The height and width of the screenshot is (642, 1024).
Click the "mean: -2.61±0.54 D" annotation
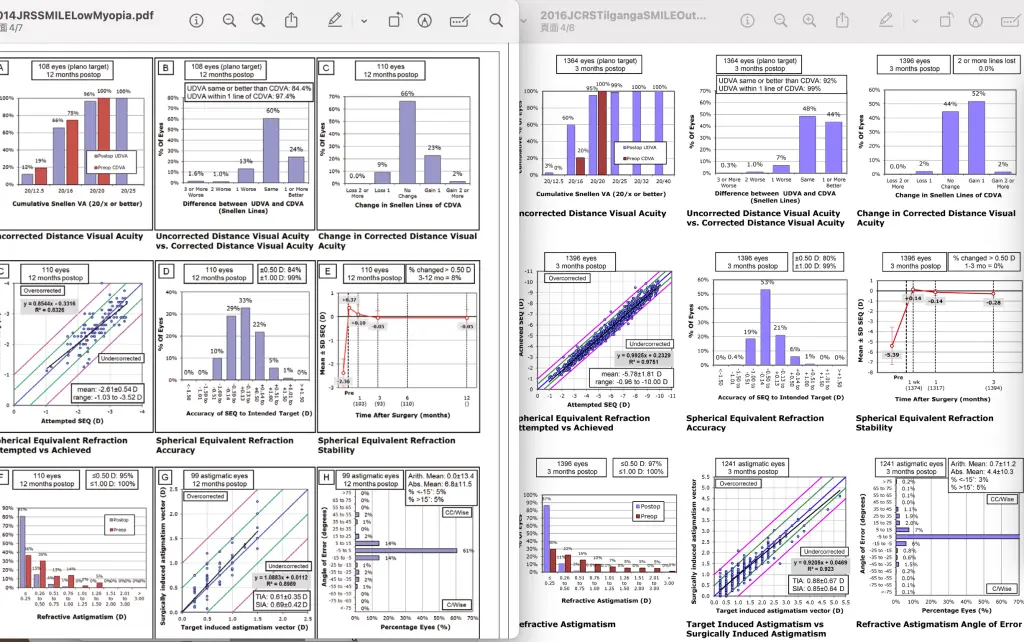107,389
